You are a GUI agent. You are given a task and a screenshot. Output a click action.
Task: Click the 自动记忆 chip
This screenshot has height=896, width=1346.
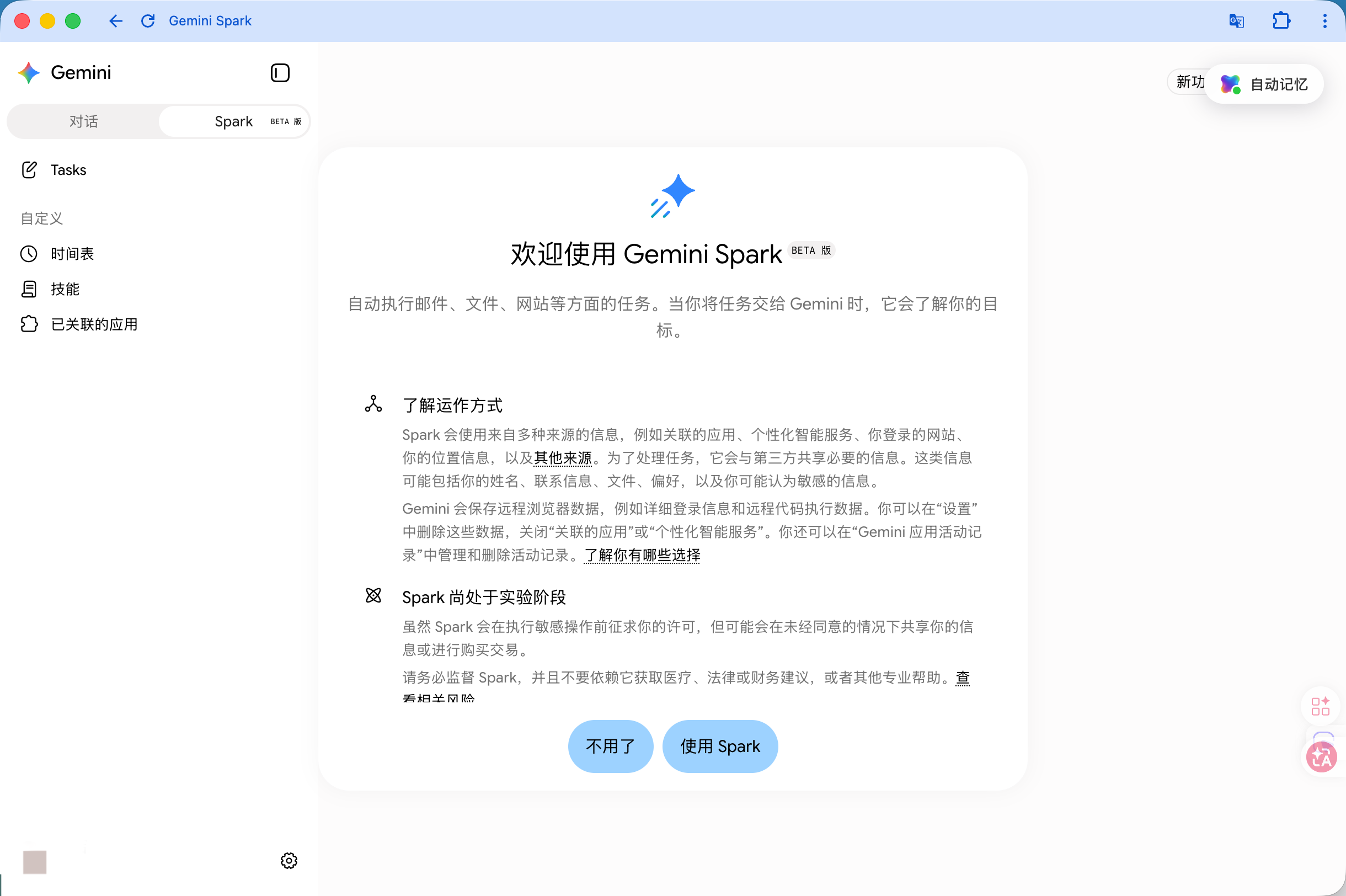point(1264,84)
